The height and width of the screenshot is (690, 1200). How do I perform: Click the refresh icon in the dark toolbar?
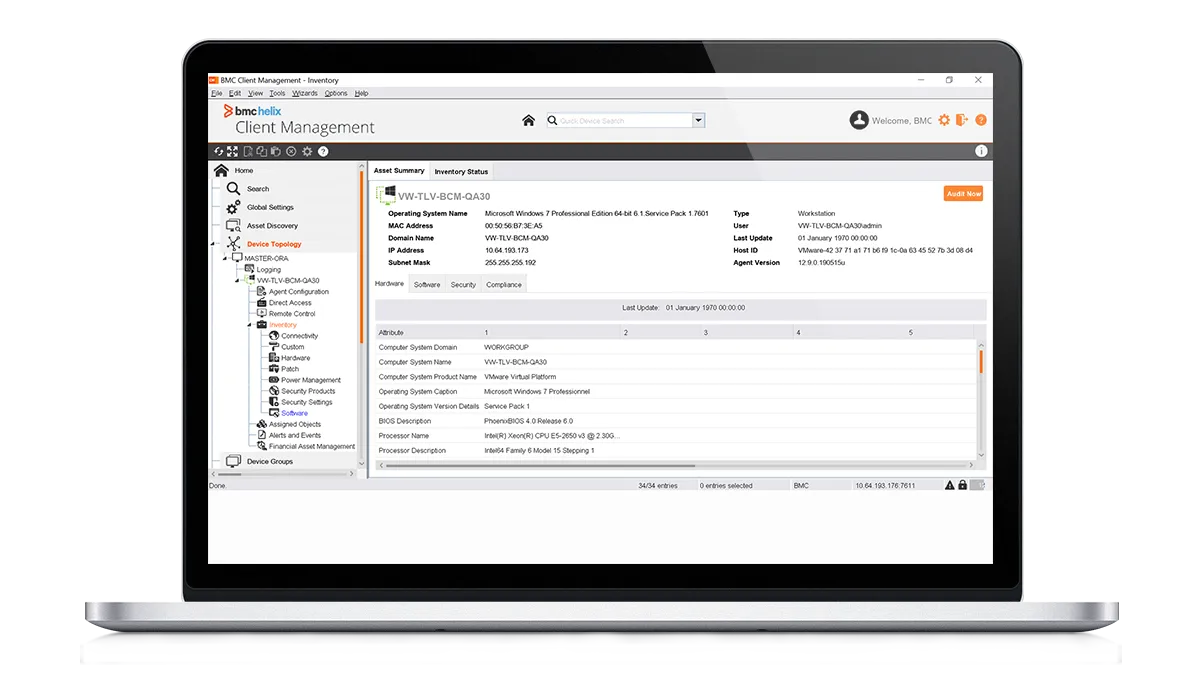[x=219, y=151]
